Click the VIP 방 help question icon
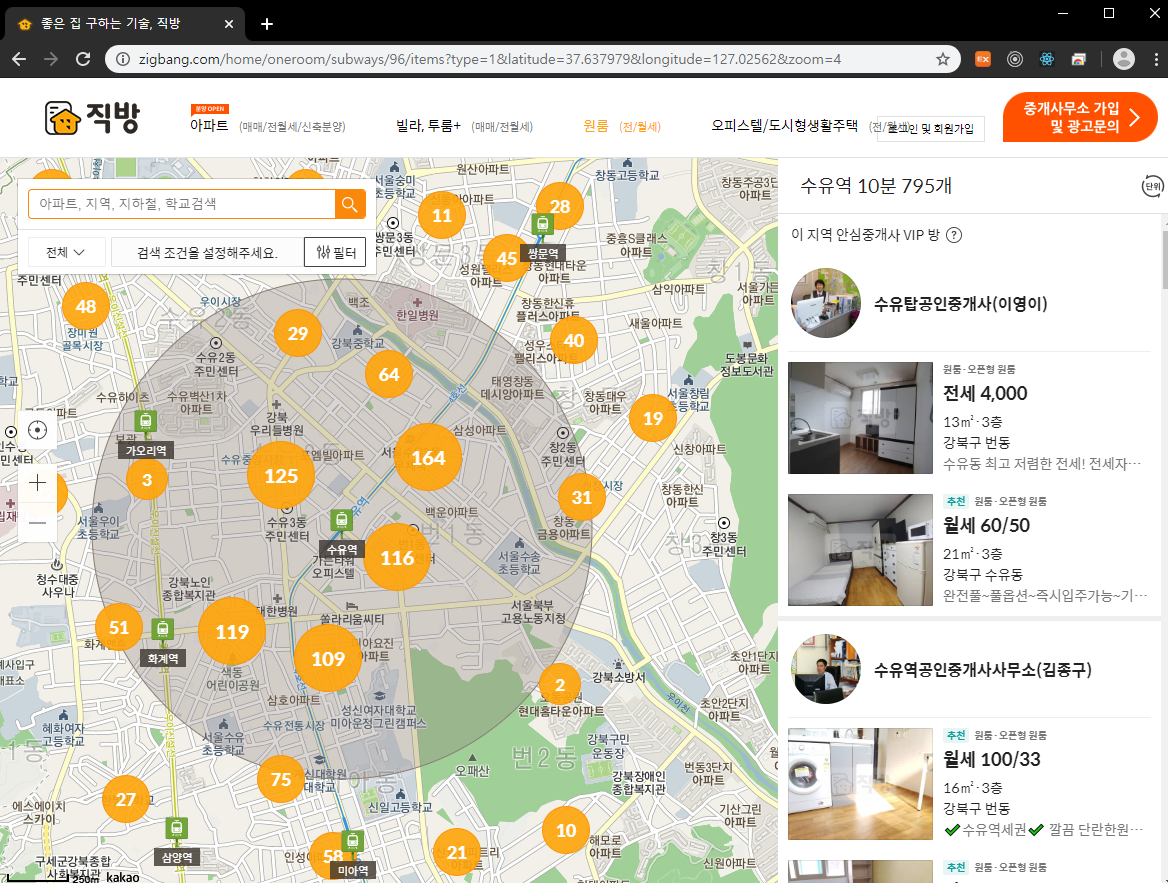 [x=953, y=235]
